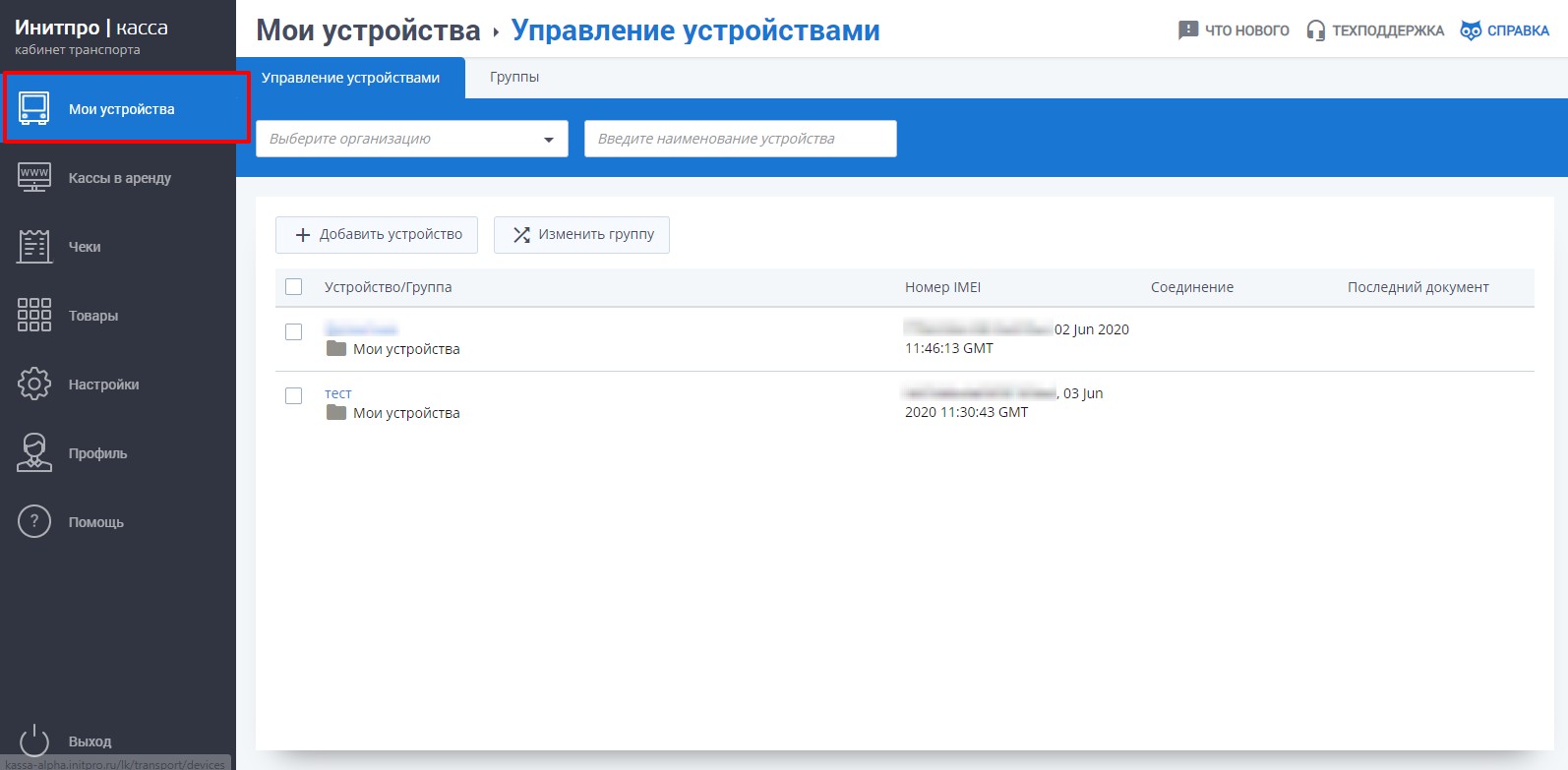Open the Кассы в аренду monitor icon
The width and height of the screenshot is (1568, 770).
click(x=34, y=177)
